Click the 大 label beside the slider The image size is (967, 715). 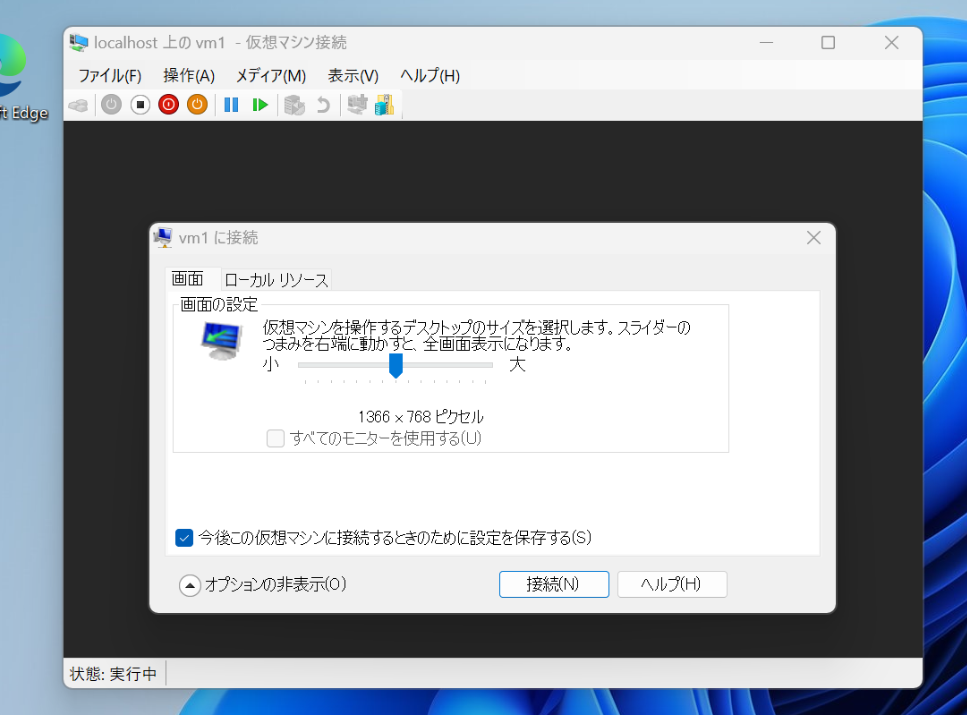(517, 365)
